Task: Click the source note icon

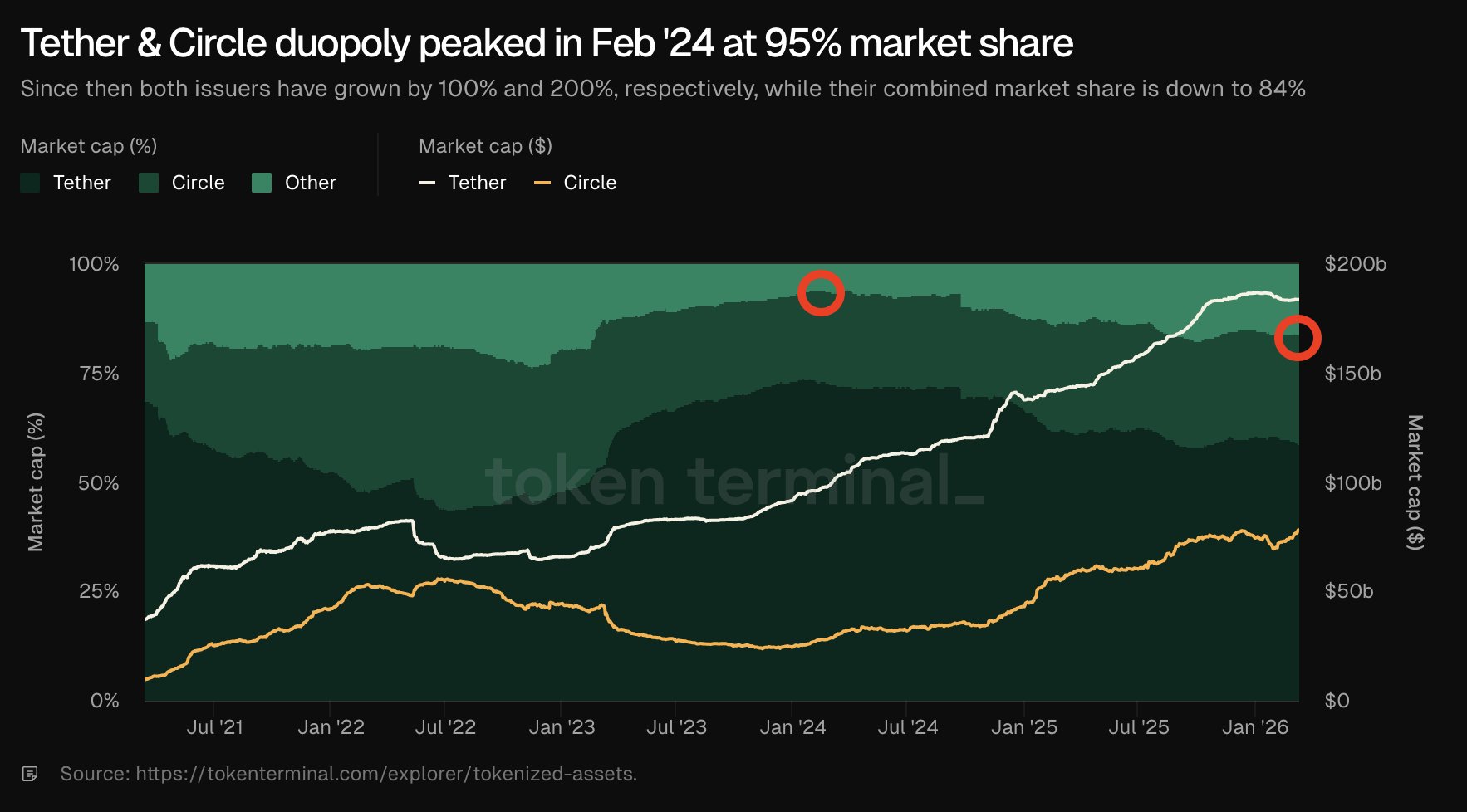Action: pyautogui.click(x=30, y=774)
